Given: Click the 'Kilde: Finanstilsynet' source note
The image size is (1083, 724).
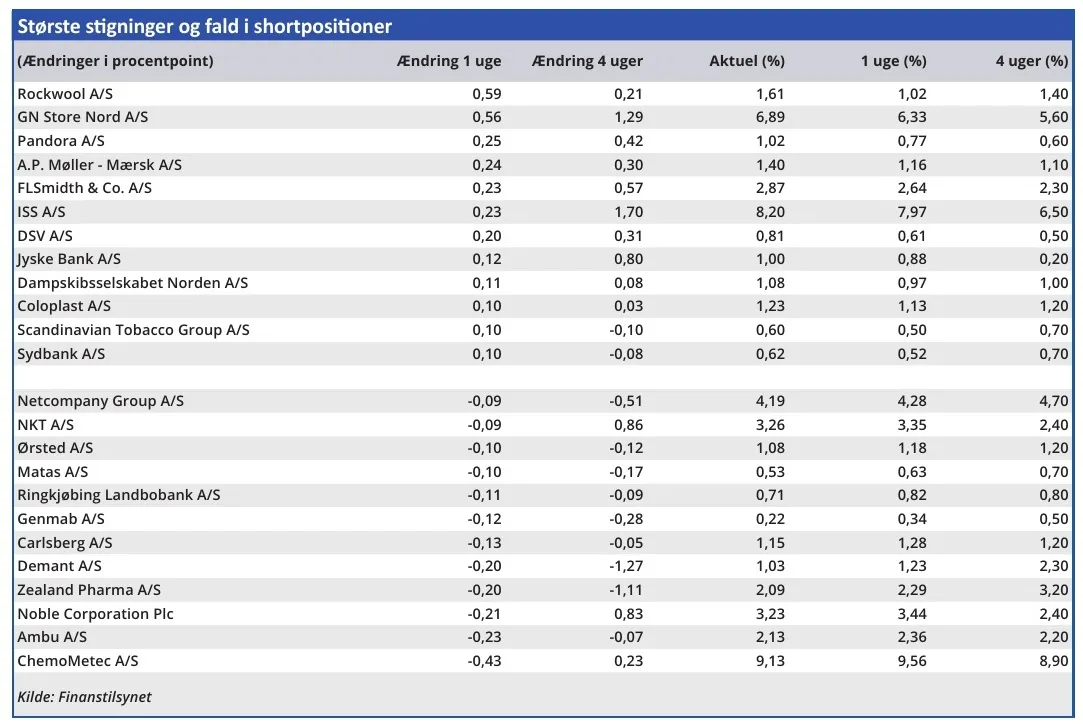Looking at the screenshot, I should [84, 697].
